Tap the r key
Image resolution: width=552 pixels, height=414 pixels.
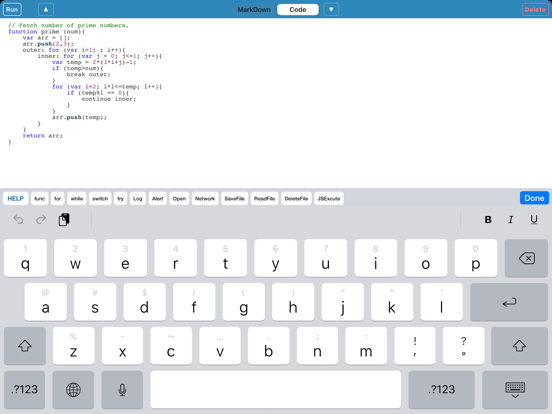tap(175, 258)
